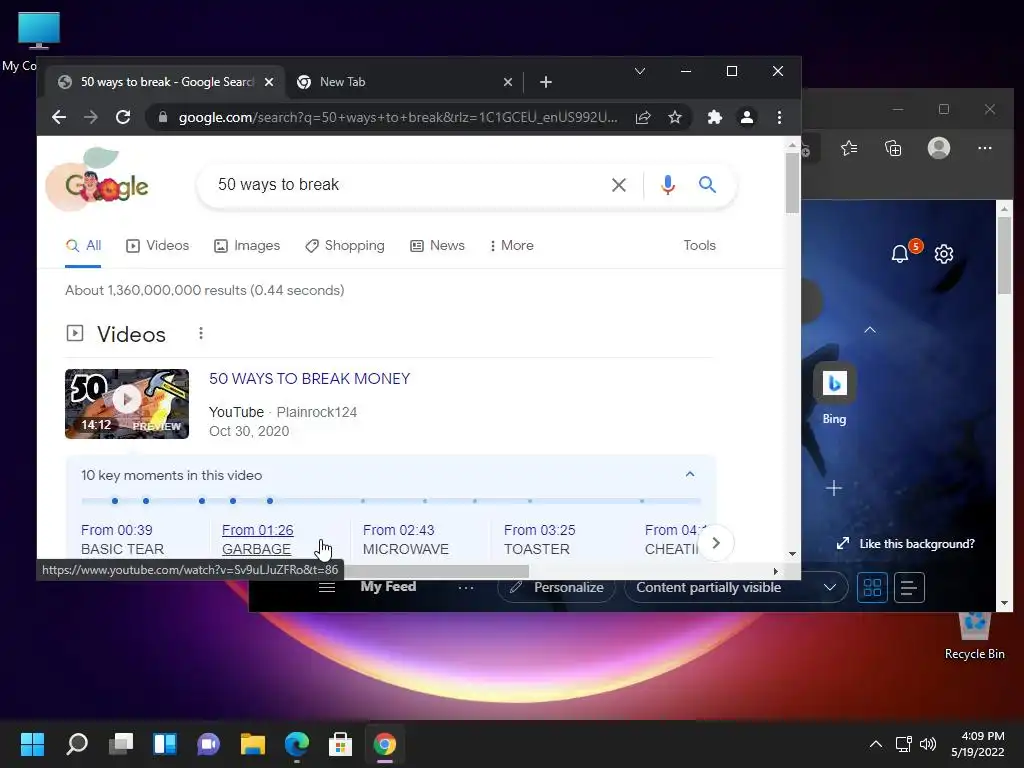
Task: Switch Edge feed to list view
Action: 909,587
